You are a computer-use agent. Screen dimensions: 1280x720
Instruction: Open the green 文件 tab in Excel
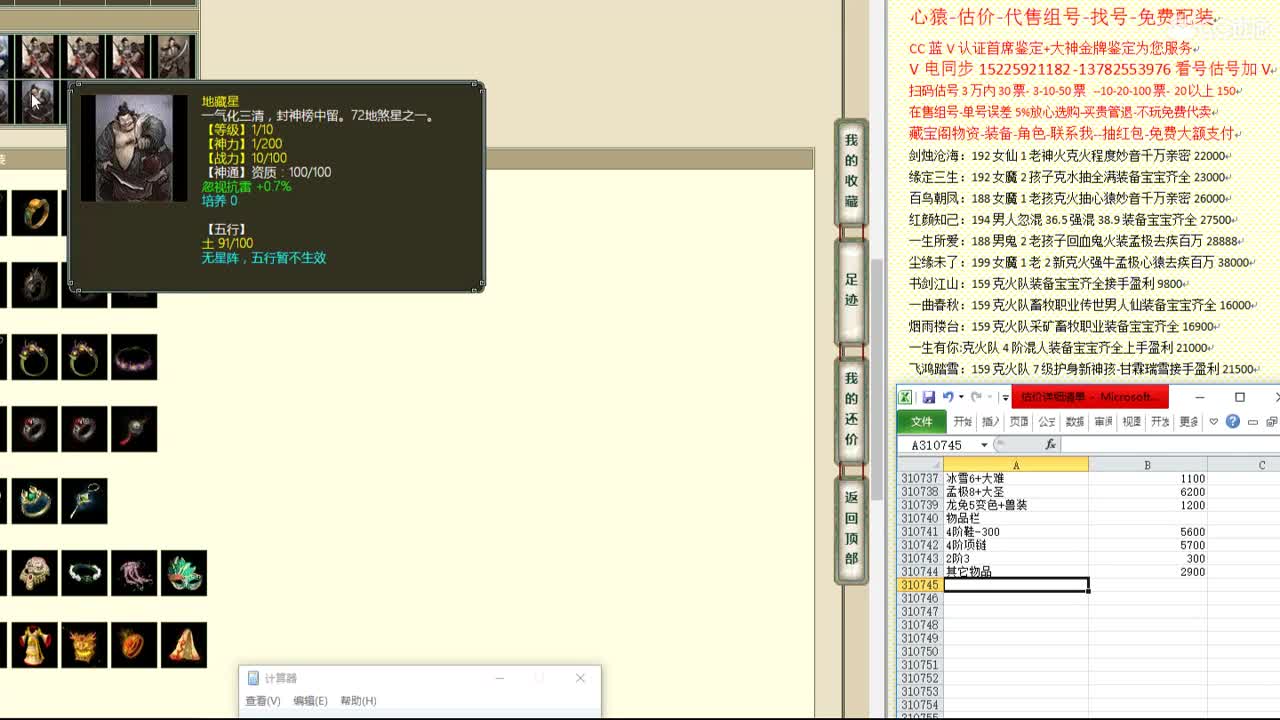point(921,421)
